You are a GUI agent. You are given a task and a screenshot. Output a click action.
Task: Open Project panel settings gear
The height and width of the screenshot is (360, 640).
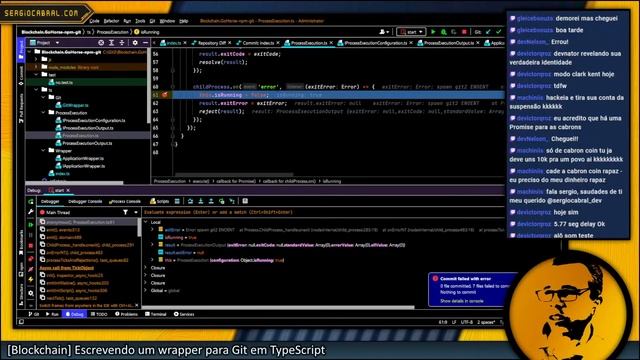coord(135,42)
